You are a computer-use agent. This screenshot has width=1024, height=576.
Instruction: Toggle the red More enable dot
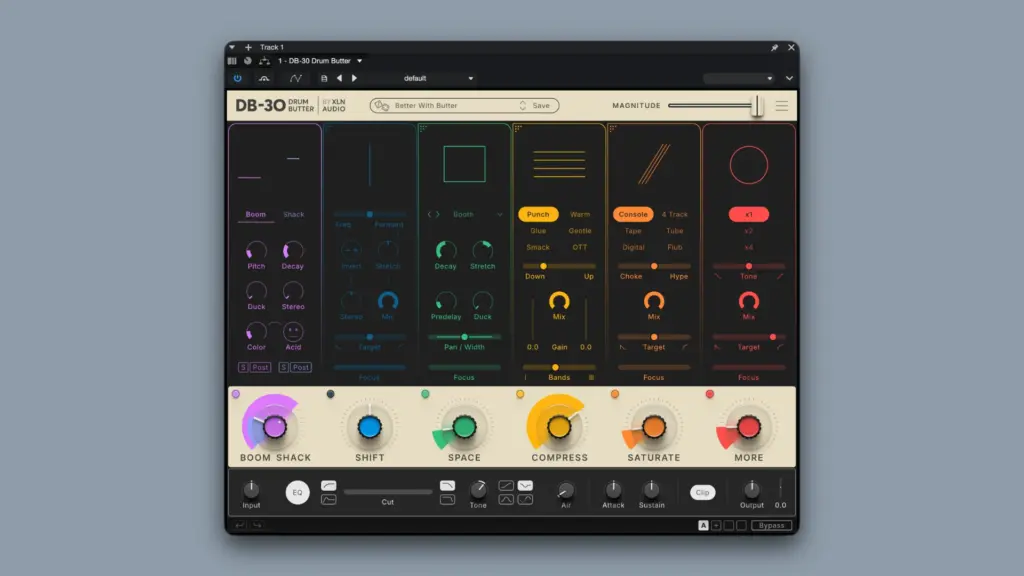pos(710,394)
